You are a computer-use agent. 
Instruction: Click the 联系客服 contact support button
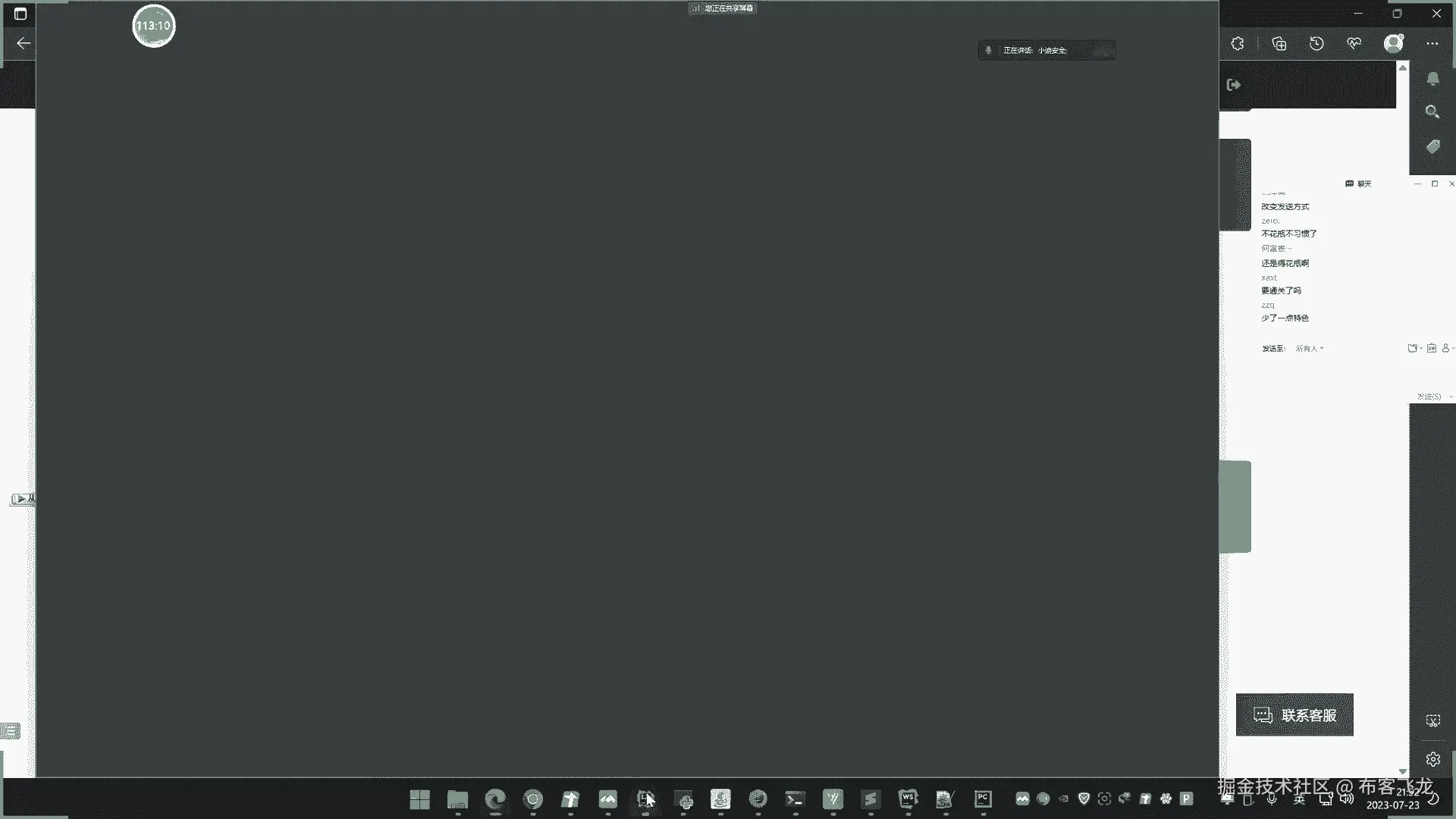1294,715
